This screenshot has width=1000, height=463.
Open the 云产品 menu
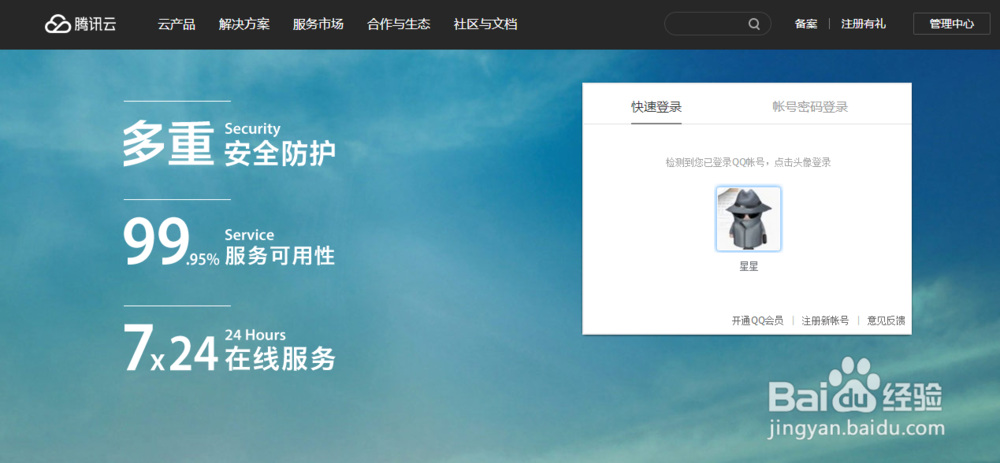(177, 24)
